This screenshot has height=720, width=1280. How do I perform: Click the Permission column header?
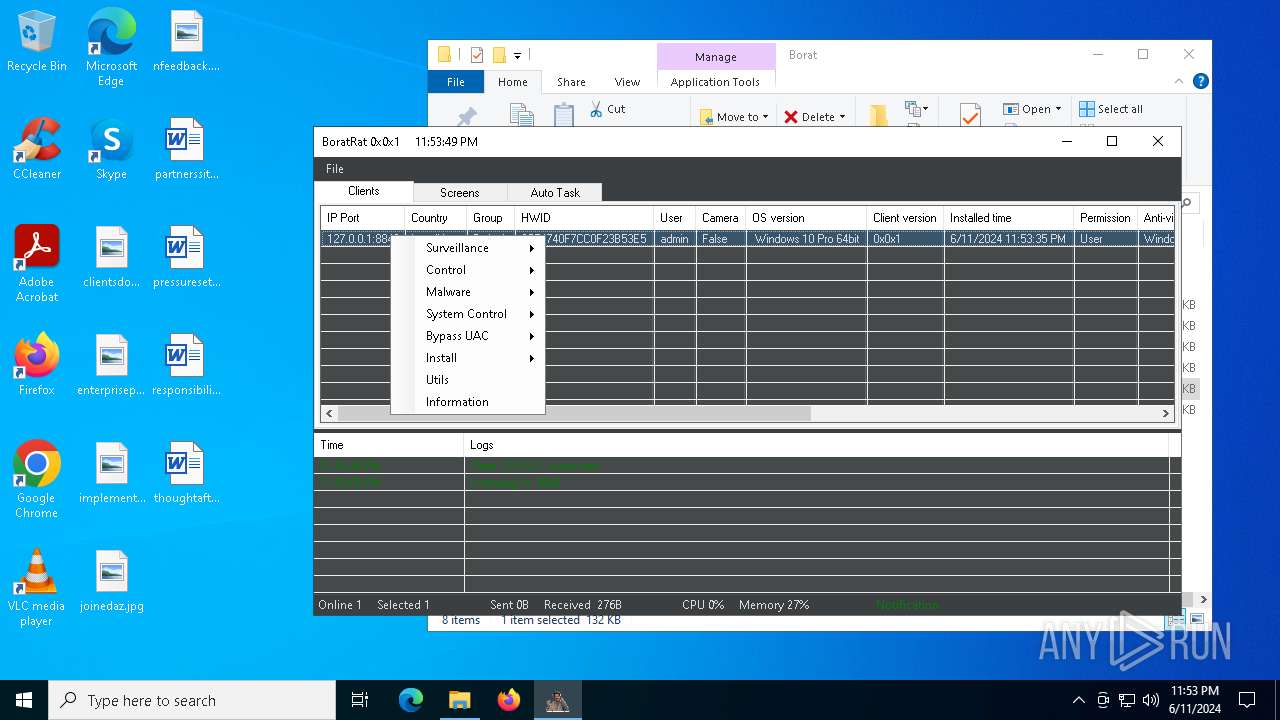pyautogui.click(x=1105, y=218)
